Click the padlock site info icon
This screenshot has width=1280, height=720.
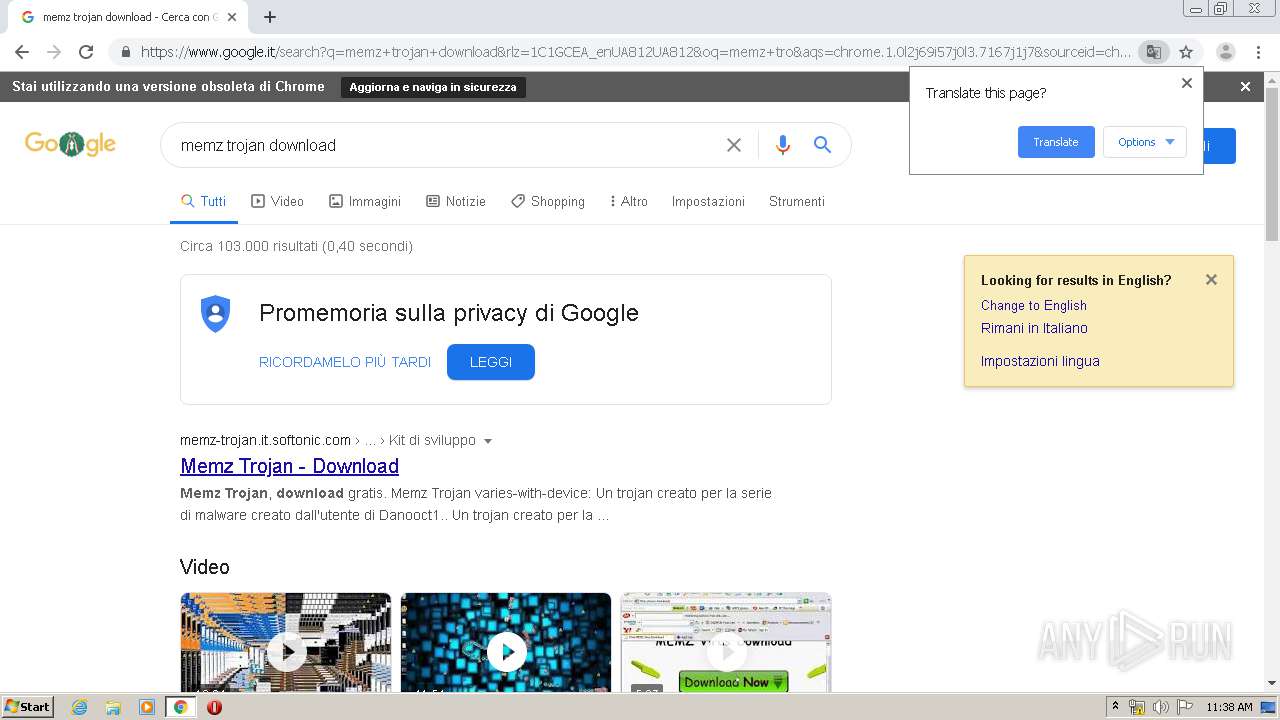125,52
